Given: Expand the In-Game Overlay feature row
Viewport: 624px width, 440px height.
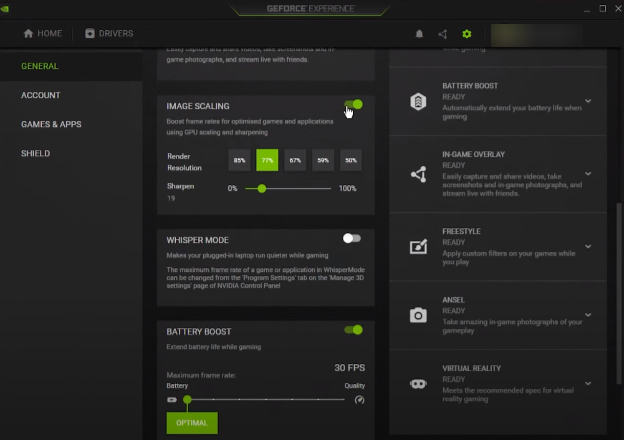Looking at the screenshot, I should [x=588, y=174].
